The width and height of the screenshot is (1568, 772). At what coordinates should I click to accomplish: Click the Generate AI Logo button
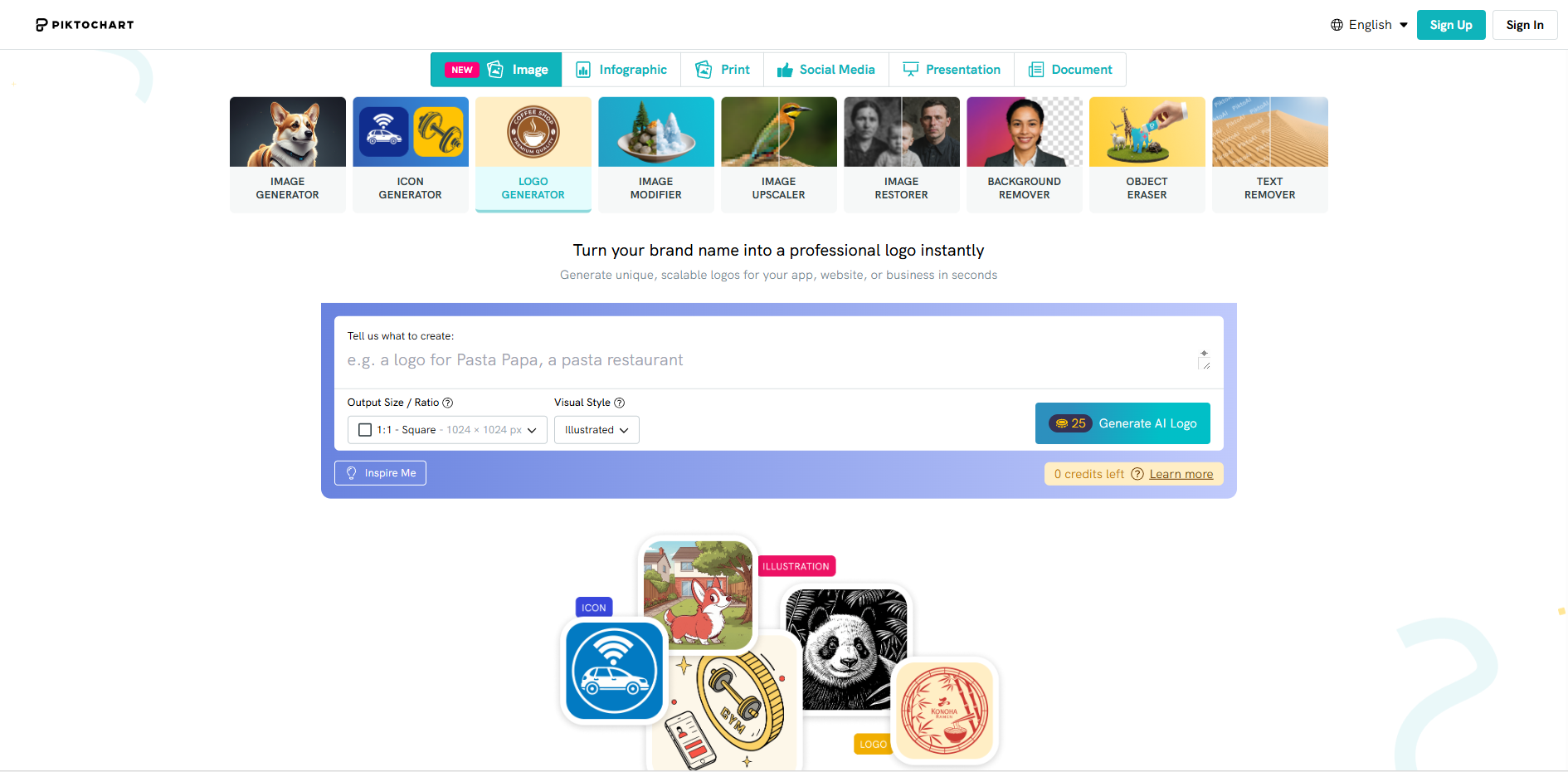coord(1122,423)
